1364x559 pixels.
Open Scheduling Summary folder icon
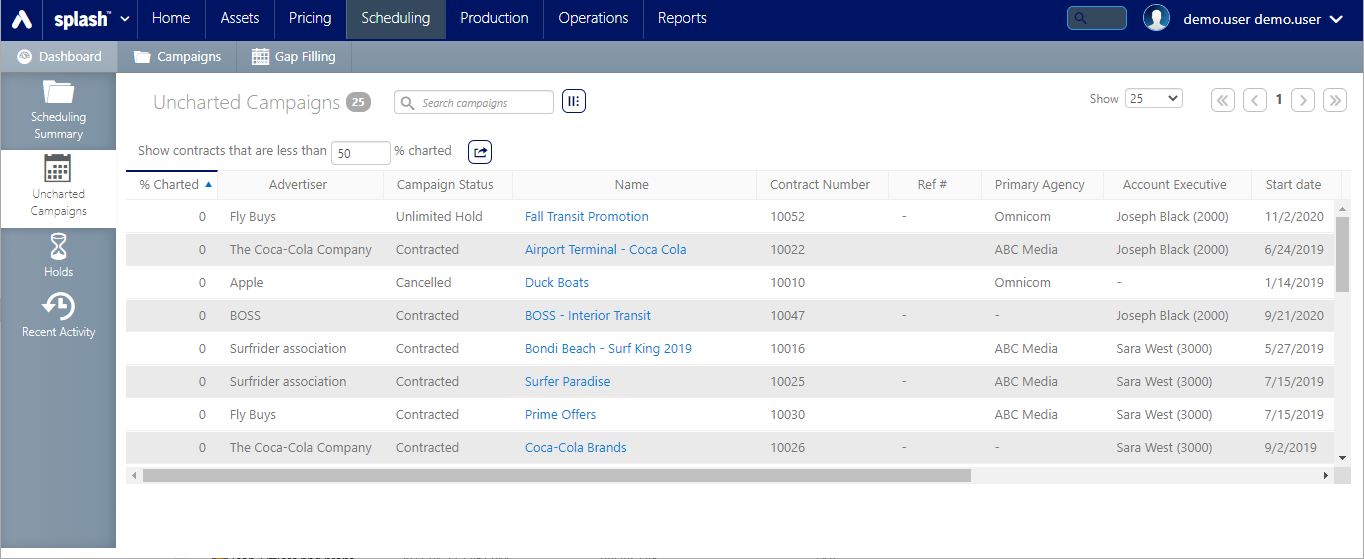point(58,93)
